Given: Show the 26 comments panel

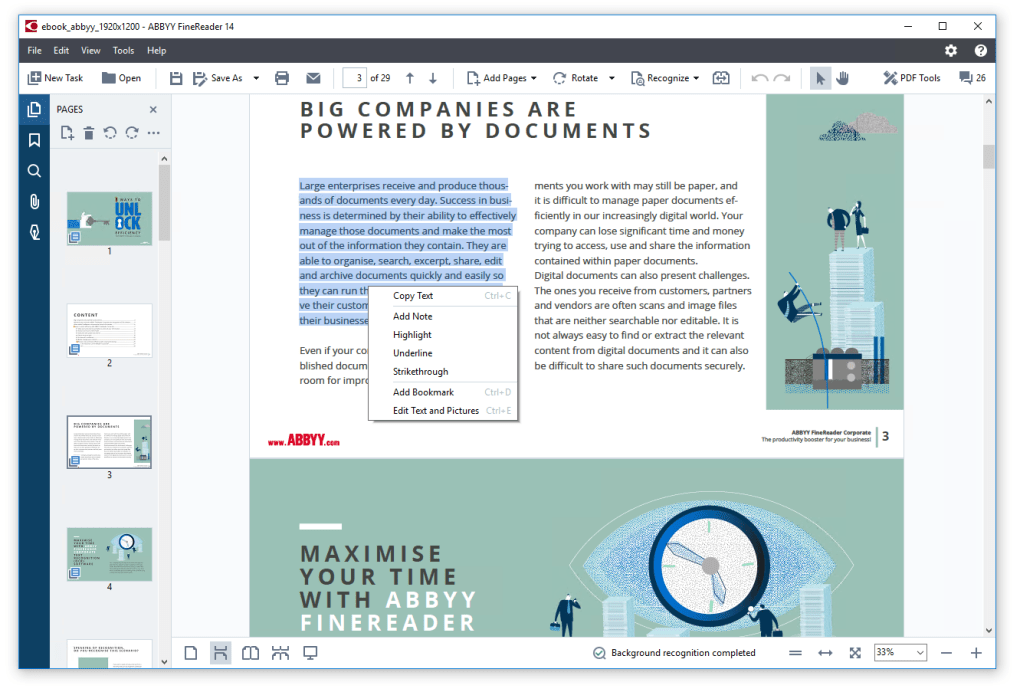Looking at the screenshot, I should pos(973,78).
